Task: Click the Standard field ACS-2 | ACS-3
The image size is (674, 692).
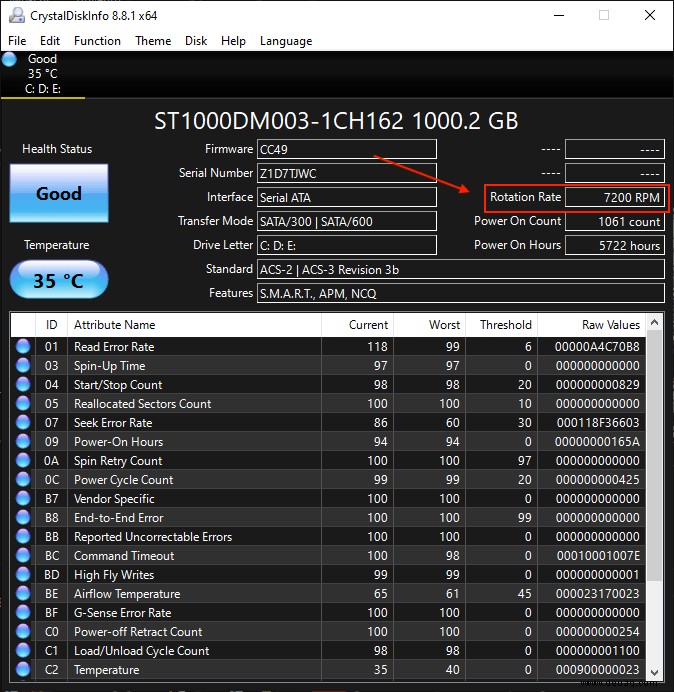Action: [461, 269]
